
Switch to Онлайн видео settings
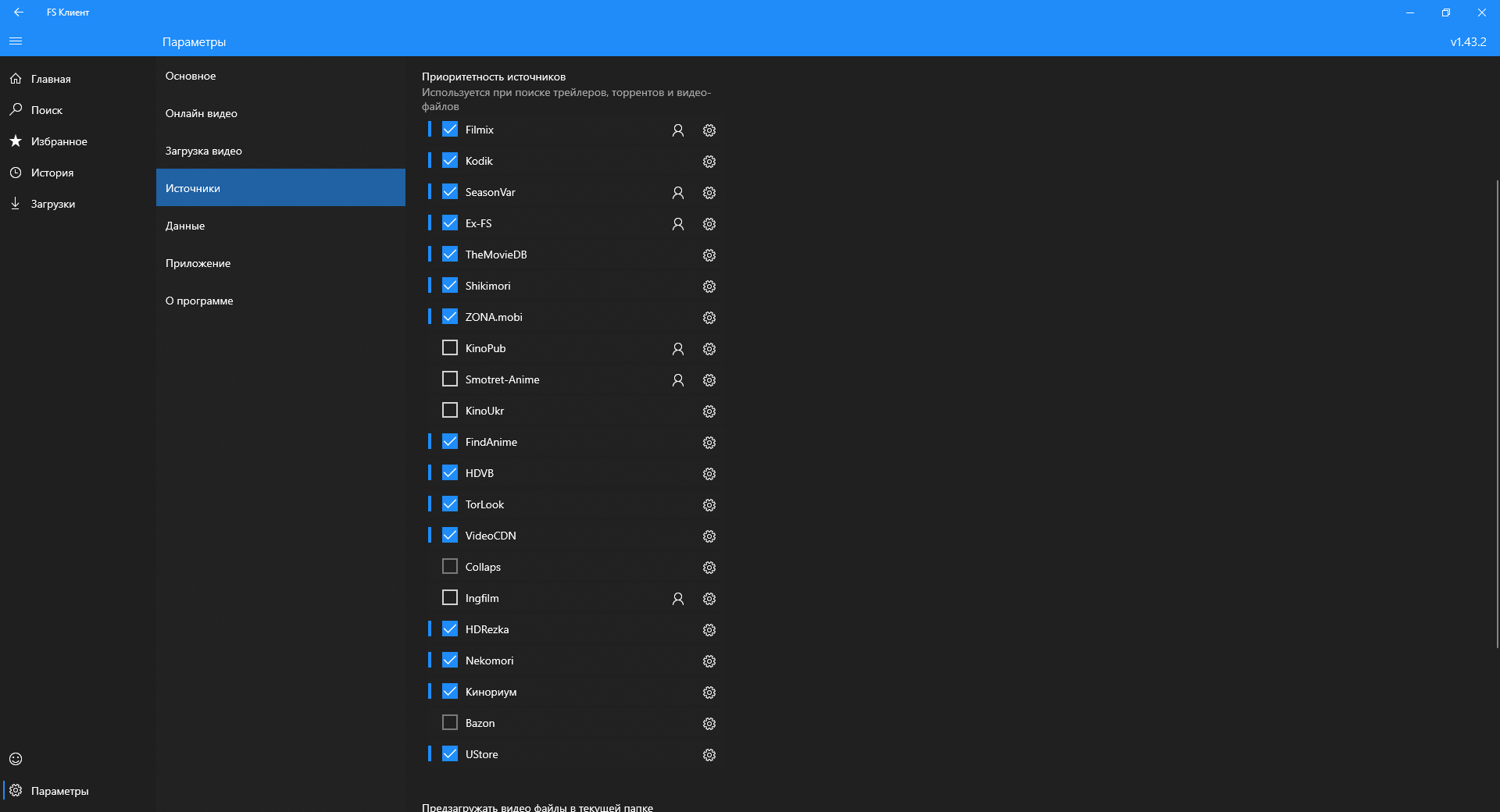[x=280, y=113]
